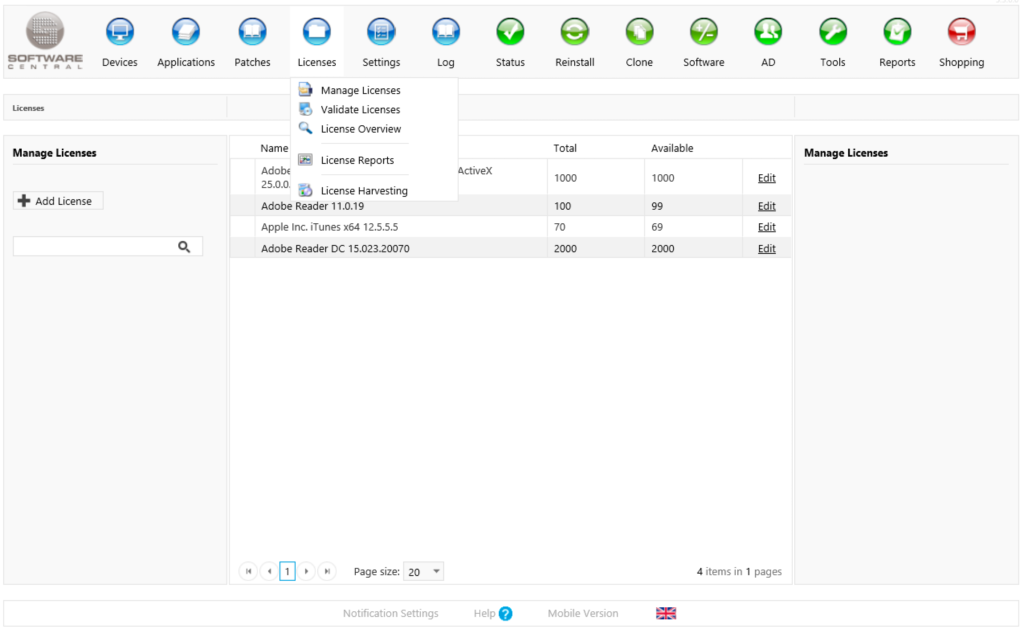The height and width of the screenshot is (629, 1024).
Task: Open the Software toolbar icon
Action: (x=703, y=31)
